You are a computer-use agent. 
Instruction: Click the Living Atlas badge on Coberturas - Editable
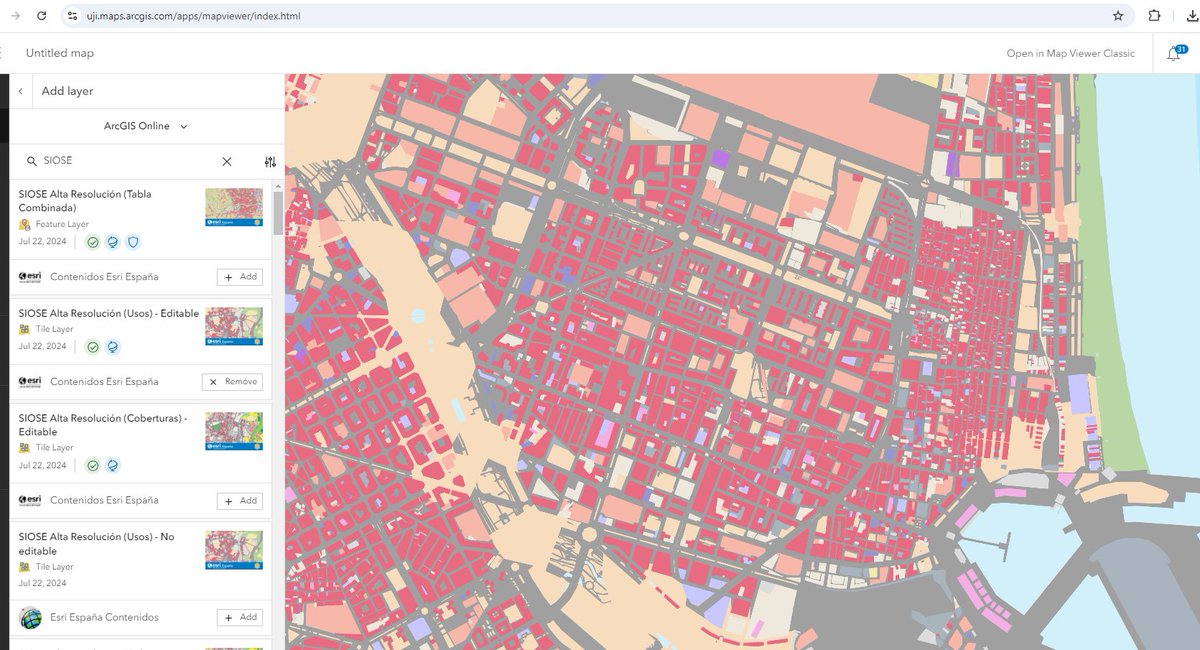click(113, 465)
